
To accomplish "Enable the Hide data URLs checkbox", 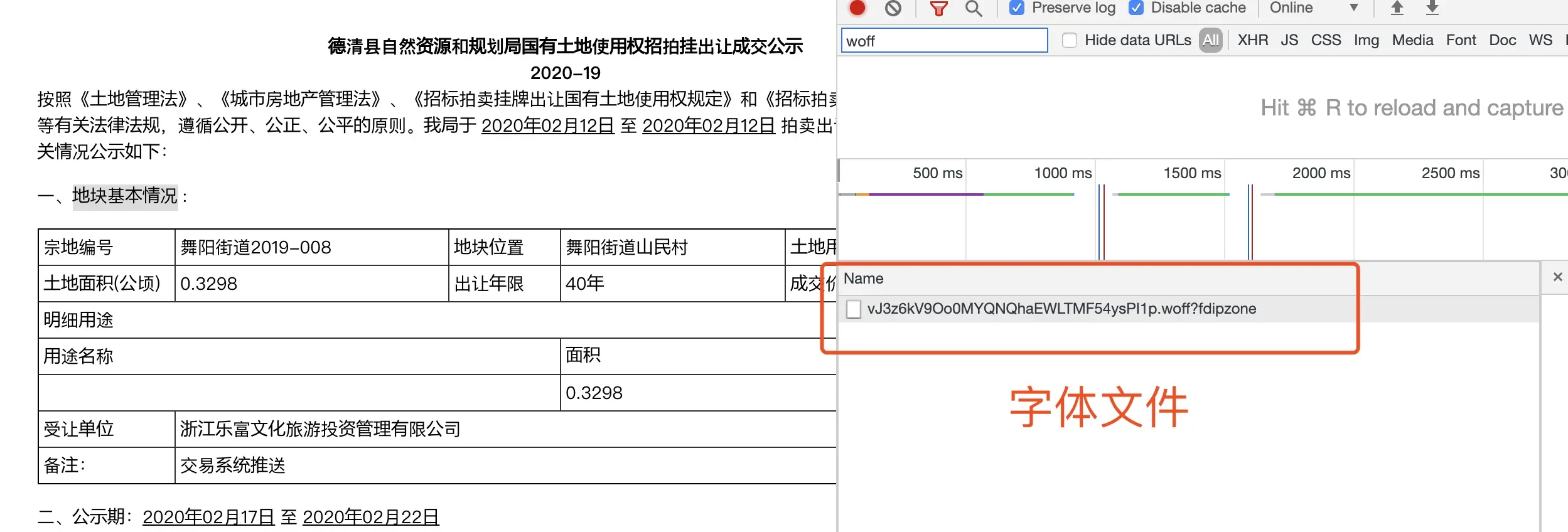I will click(x=1070, y=40).
